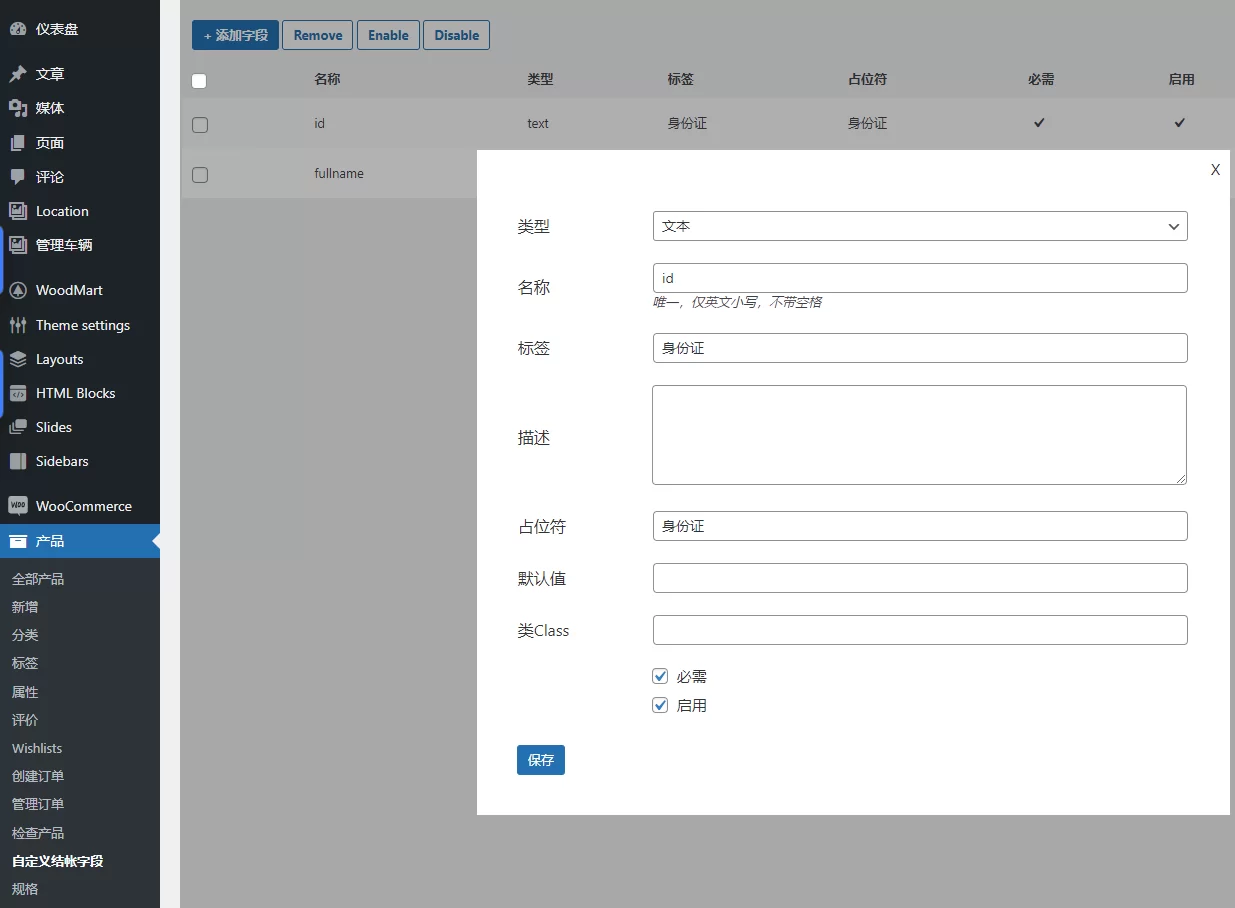Click the HTML Blocks code icon

[x=17, y=393]
